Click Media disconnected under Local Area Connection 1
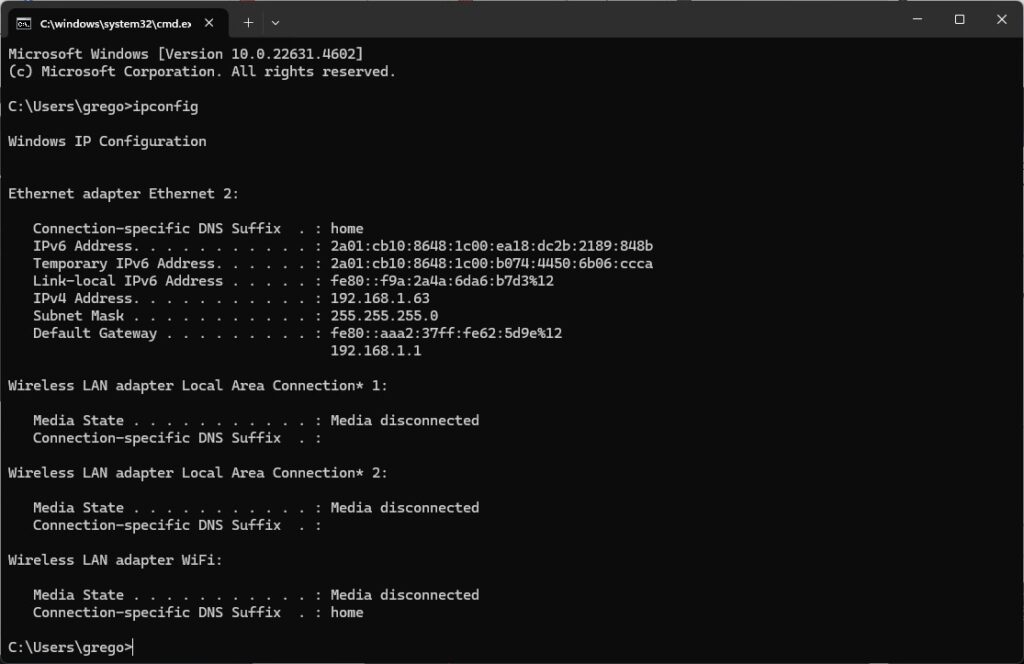Viewport: 1024px width, 664px height. [404, 420]
